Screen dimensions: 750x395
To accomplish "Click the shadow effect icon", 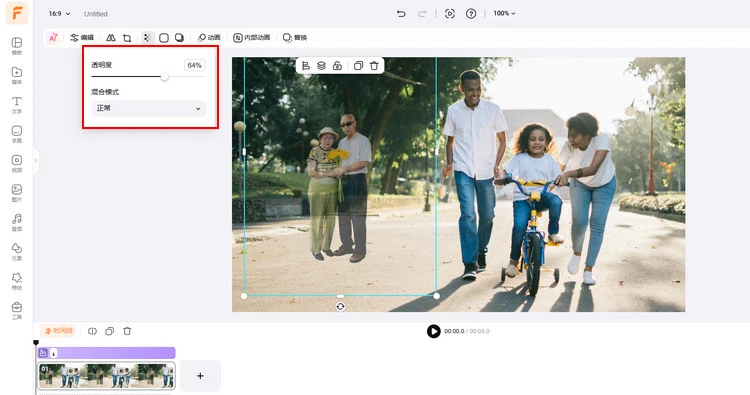I will [179, 38].
